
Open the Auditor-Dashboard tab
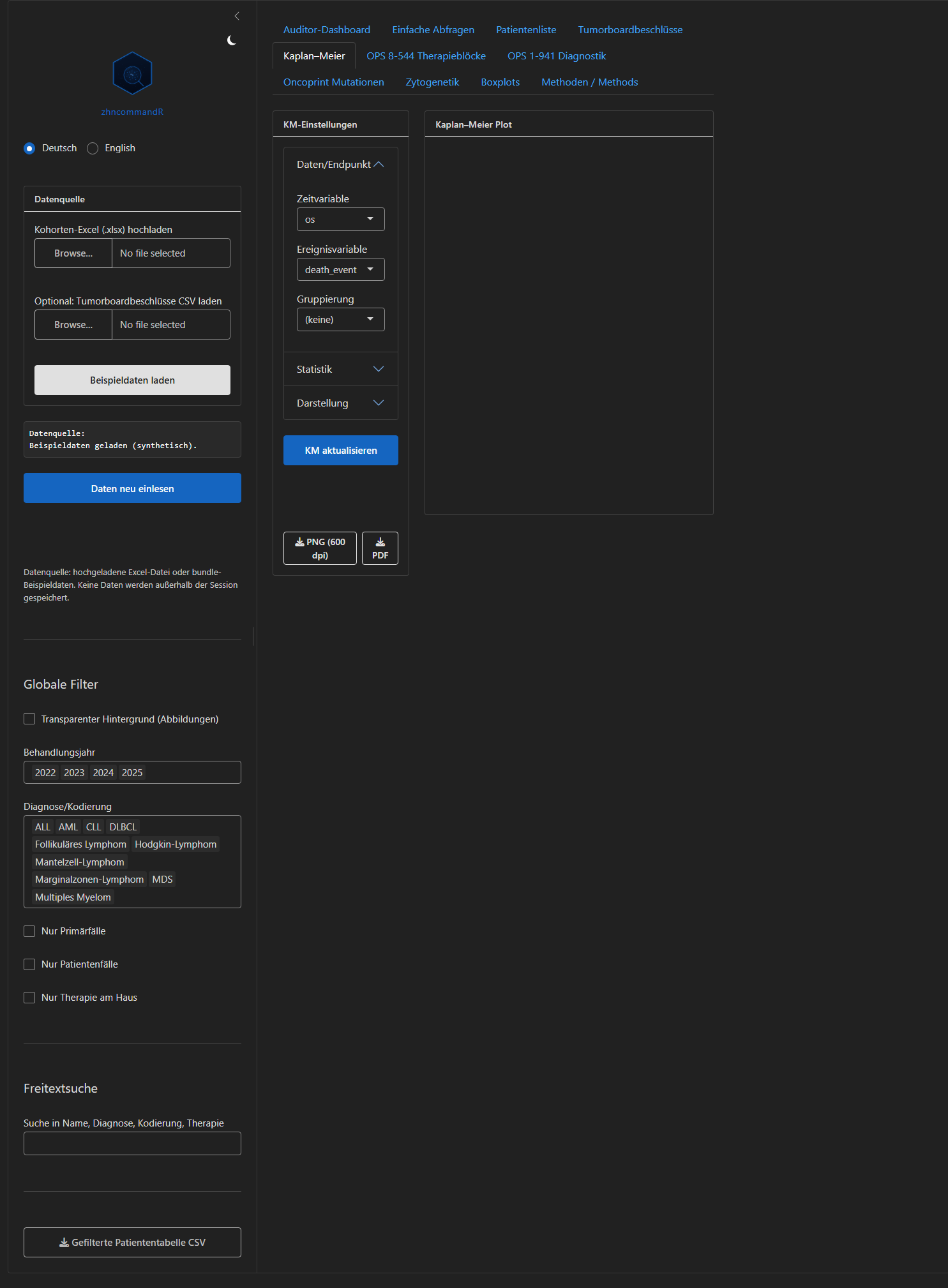pos(327,29)
